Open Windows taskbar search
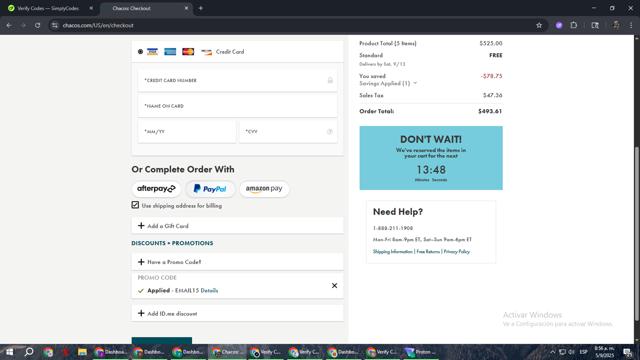This screenshot has width=640, height=360. (29, 352)
